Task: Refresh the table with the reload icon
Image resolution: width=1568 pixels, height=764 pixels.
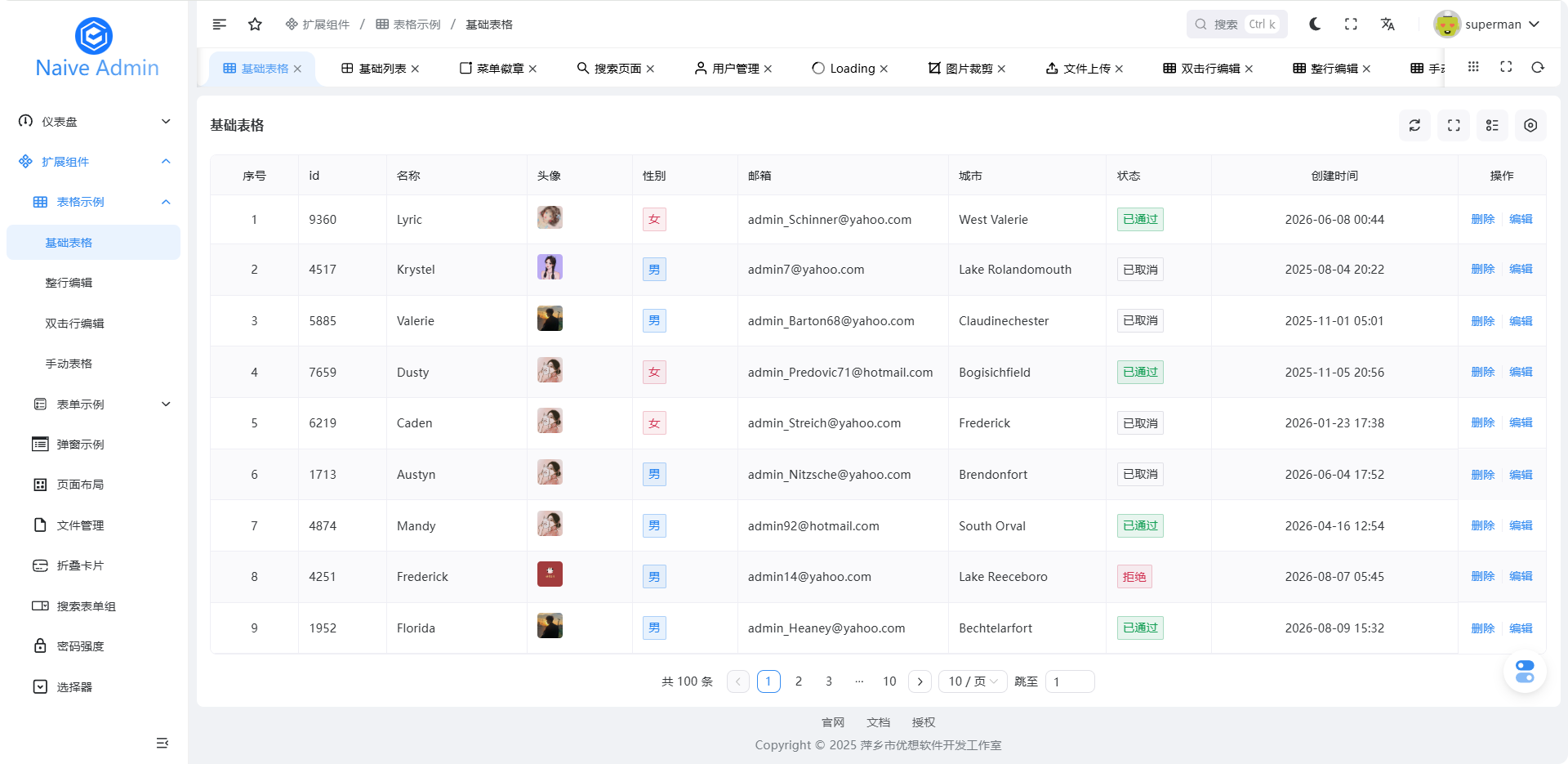Action: click(1414, 125)
